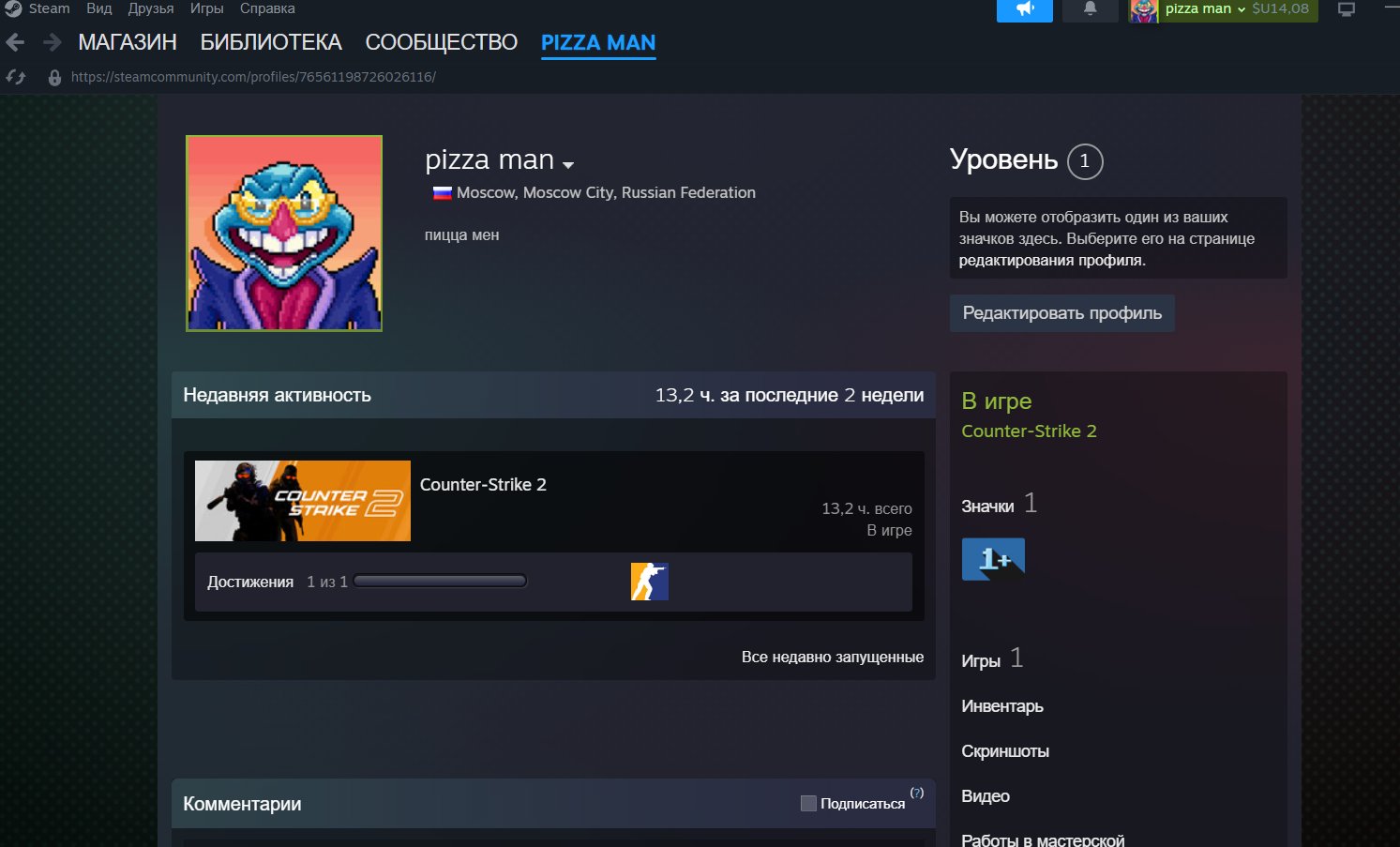This screenshot has width=1400, height=847.
Task: Click the wallet balance $U14,08
Action: pos(1280,8)
